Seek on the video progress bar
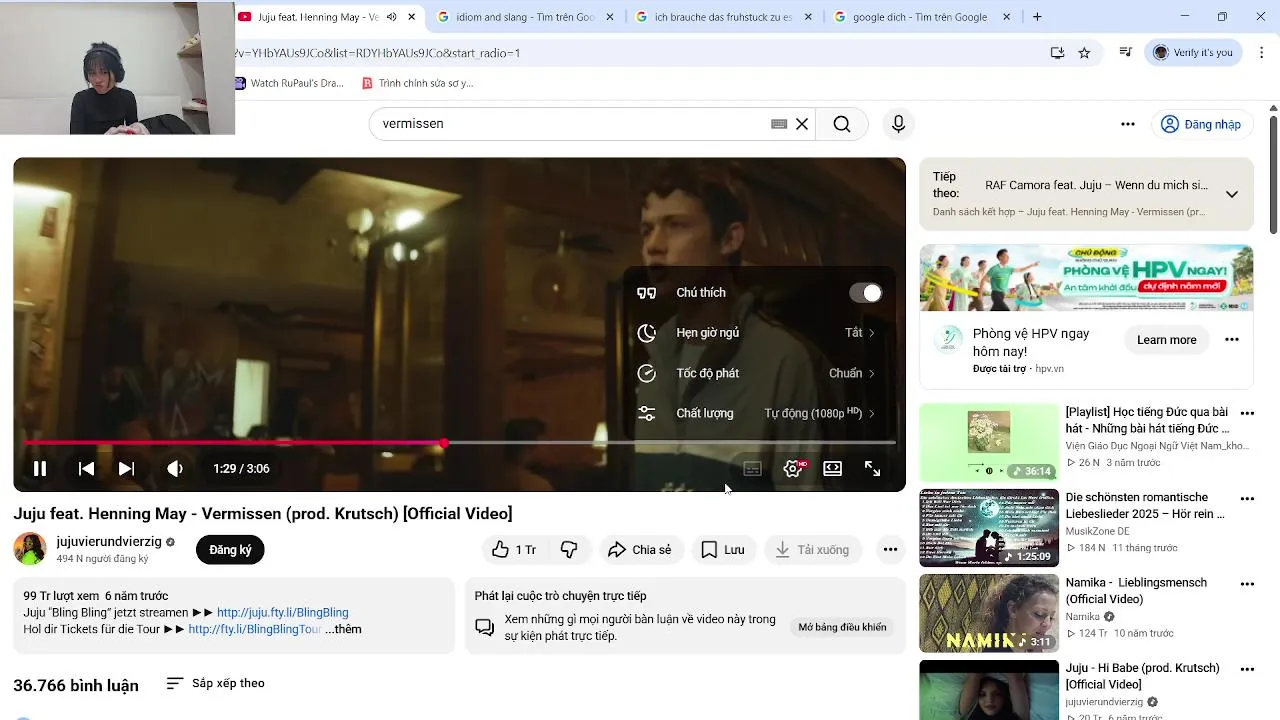 459,442
